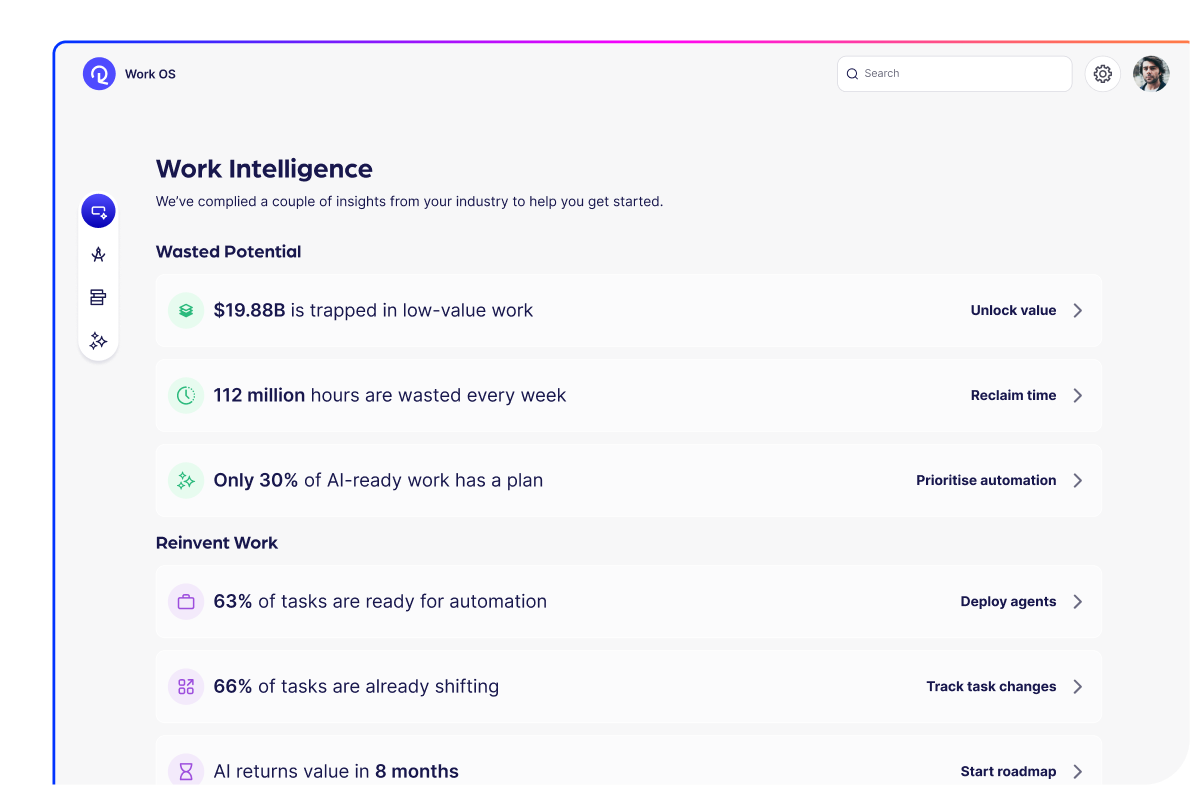1190x785 pixels.
Task: Open the settings gear in the top bar
Action: tap(1102, 73)
